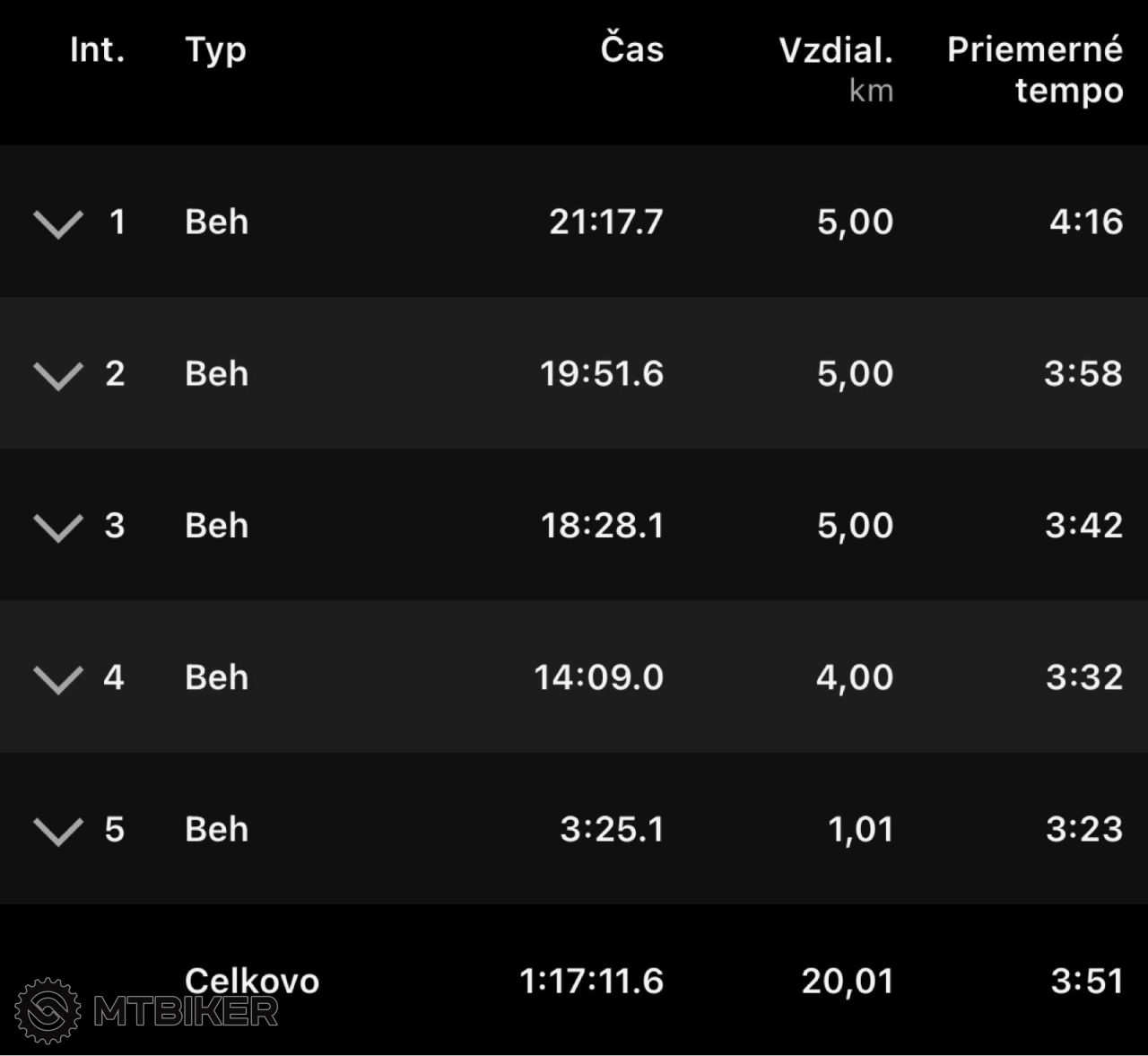Select the Int. column header
This screenshot has width=1148, height=1056.
click(97, 50)
